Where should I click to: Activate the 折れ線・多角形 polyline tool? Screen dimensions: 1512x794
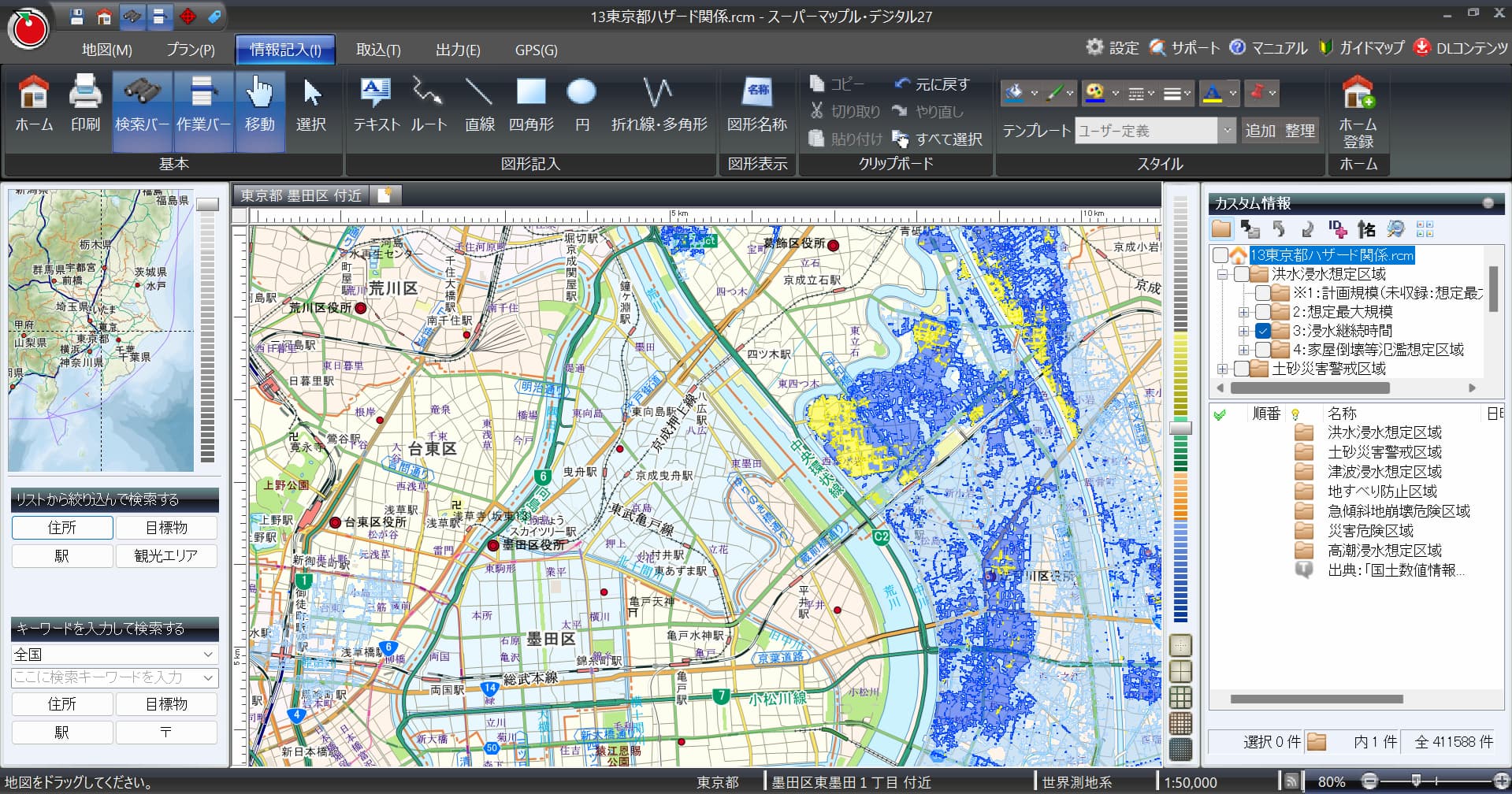(659, 106)
